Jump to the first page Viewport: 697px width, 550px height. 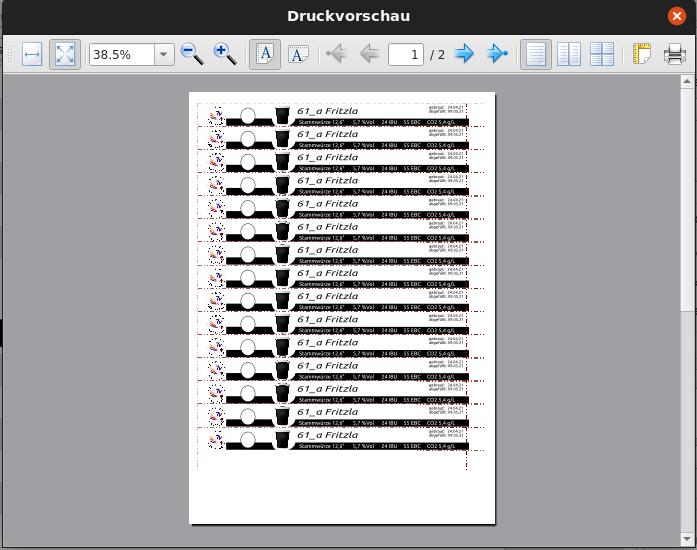tap(336, 54)
